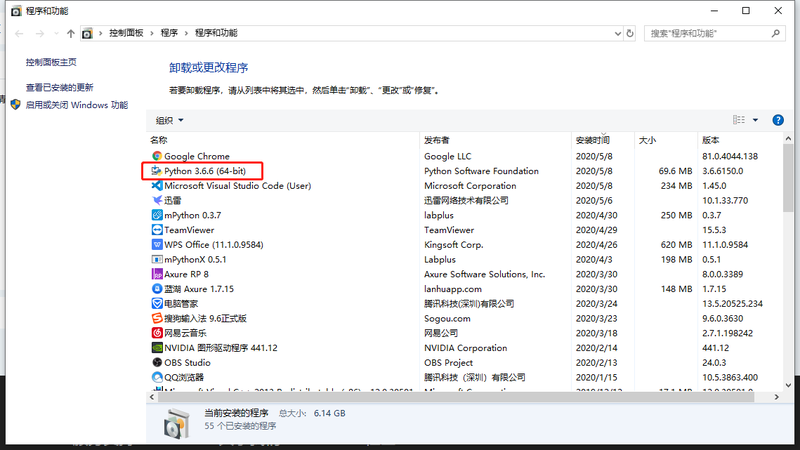Maximize the 程序和功能 window
800x450 pixels.
tap(746, 11)
